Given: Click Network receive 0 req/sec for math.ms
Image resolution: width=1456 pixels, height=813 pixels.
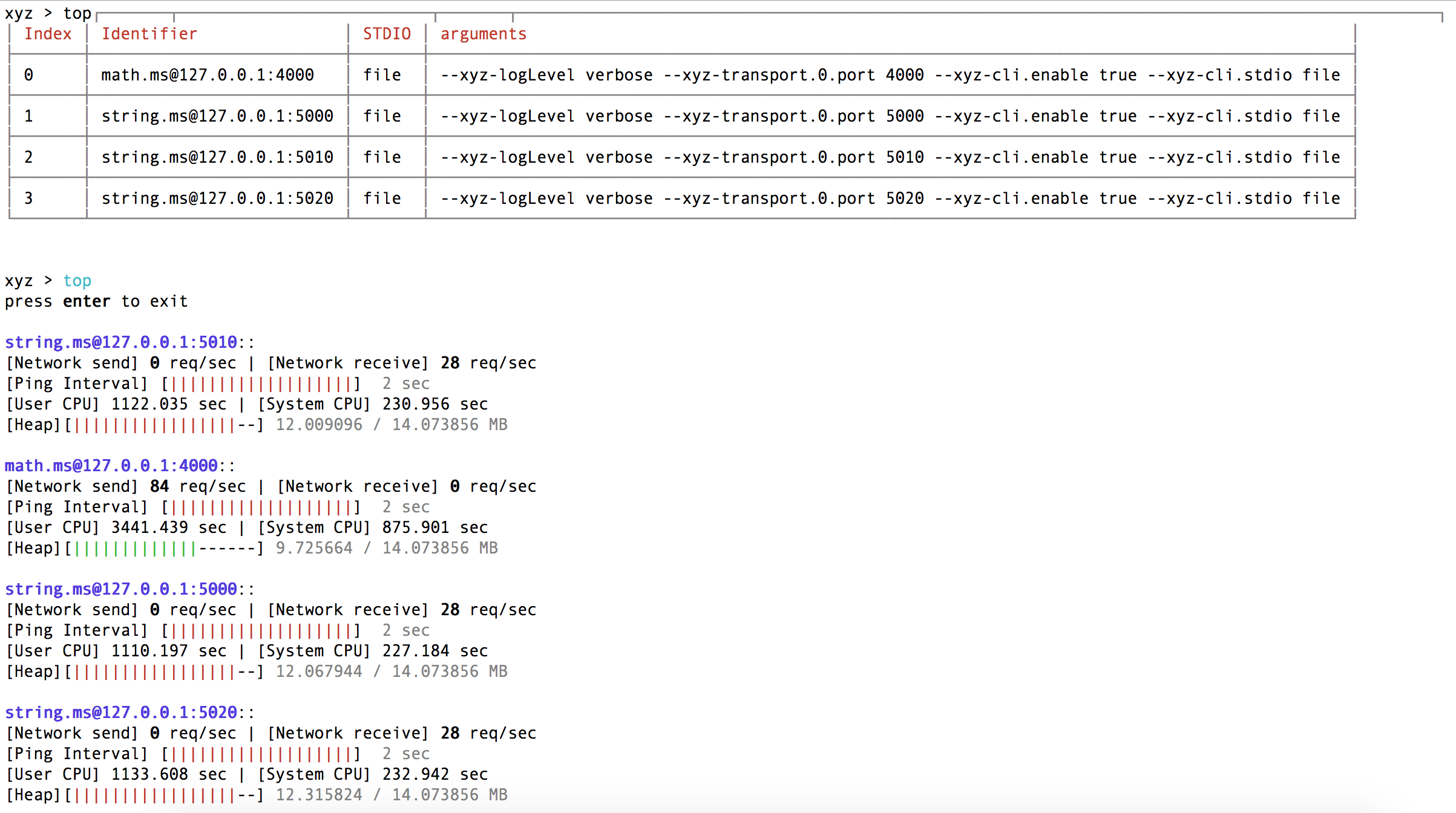Looking at the screenshot, I should pyautogui.click(x=407, y=486).
